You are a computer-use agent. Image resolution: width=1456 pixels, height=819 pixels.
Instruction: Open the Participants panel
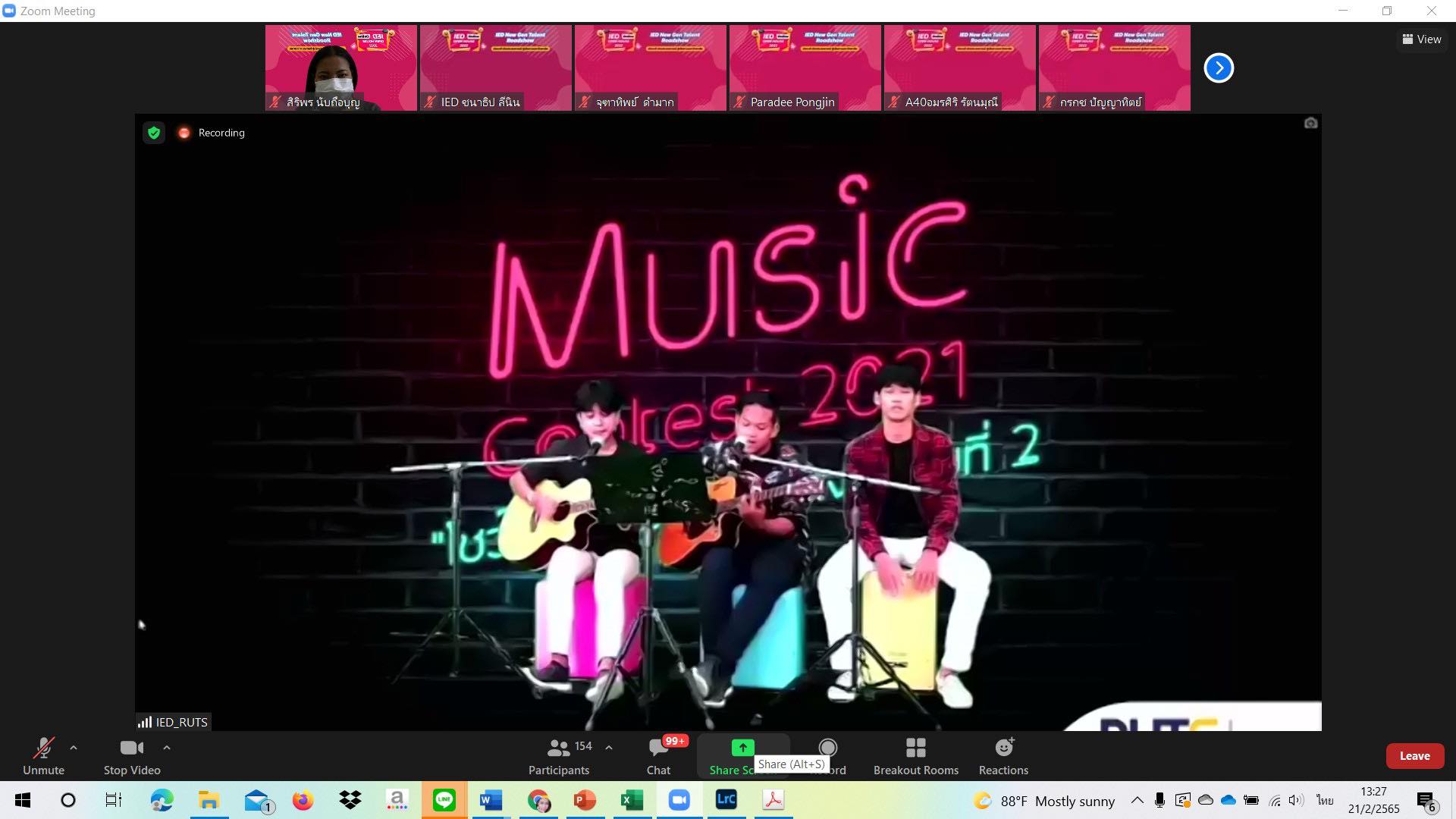coord(559,756)
